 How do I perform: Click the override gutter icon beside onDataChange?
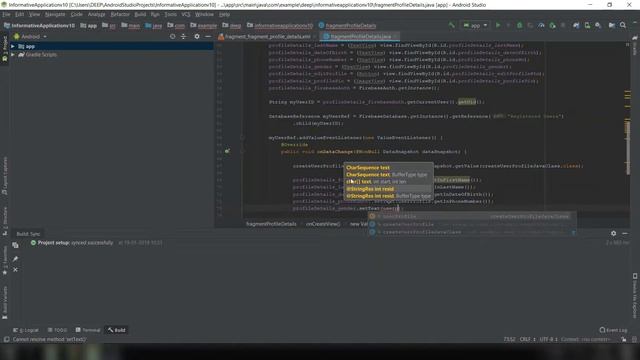[227, 151]
